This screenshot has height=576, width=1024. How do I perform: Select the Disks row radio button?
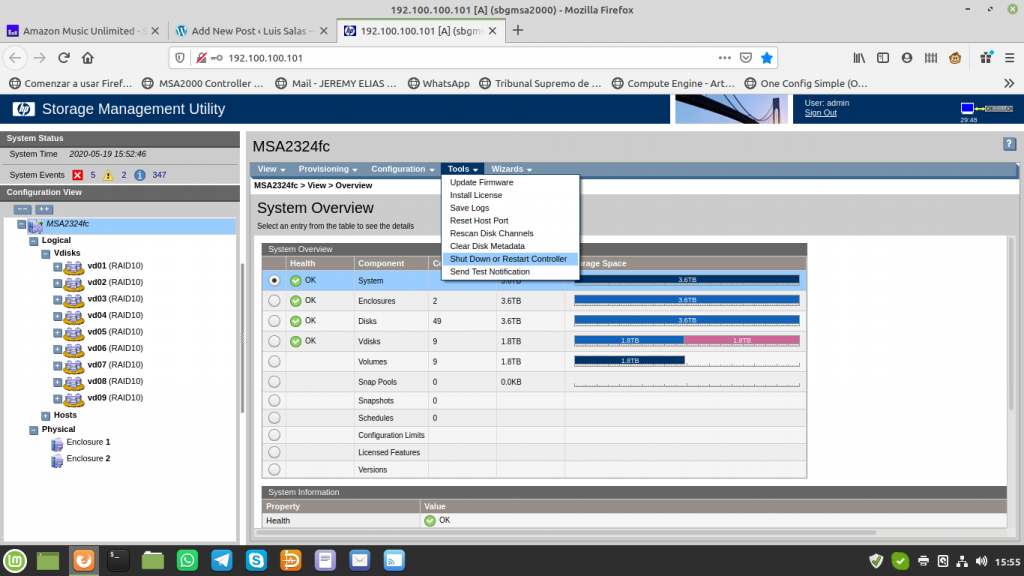[274, 321]
